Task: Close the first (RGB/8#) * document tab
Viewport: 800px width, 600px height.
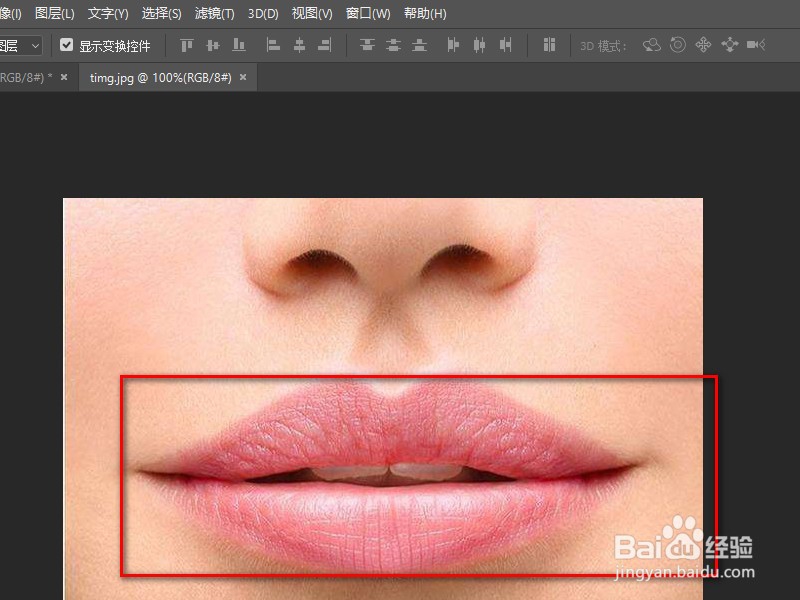Action: 64,77
